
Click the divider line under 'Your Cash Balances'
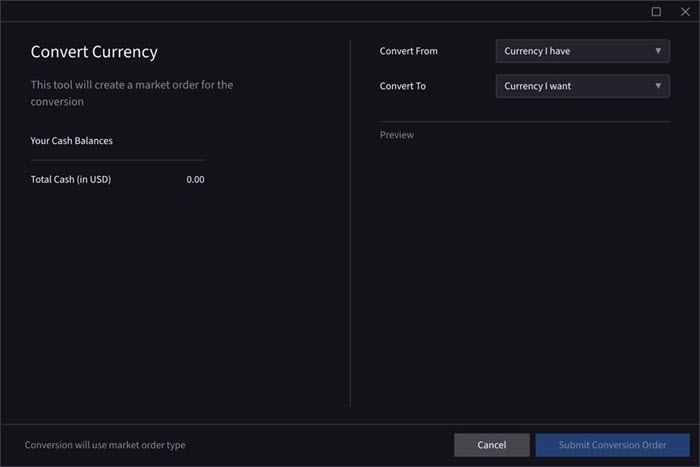pos(117,160)
